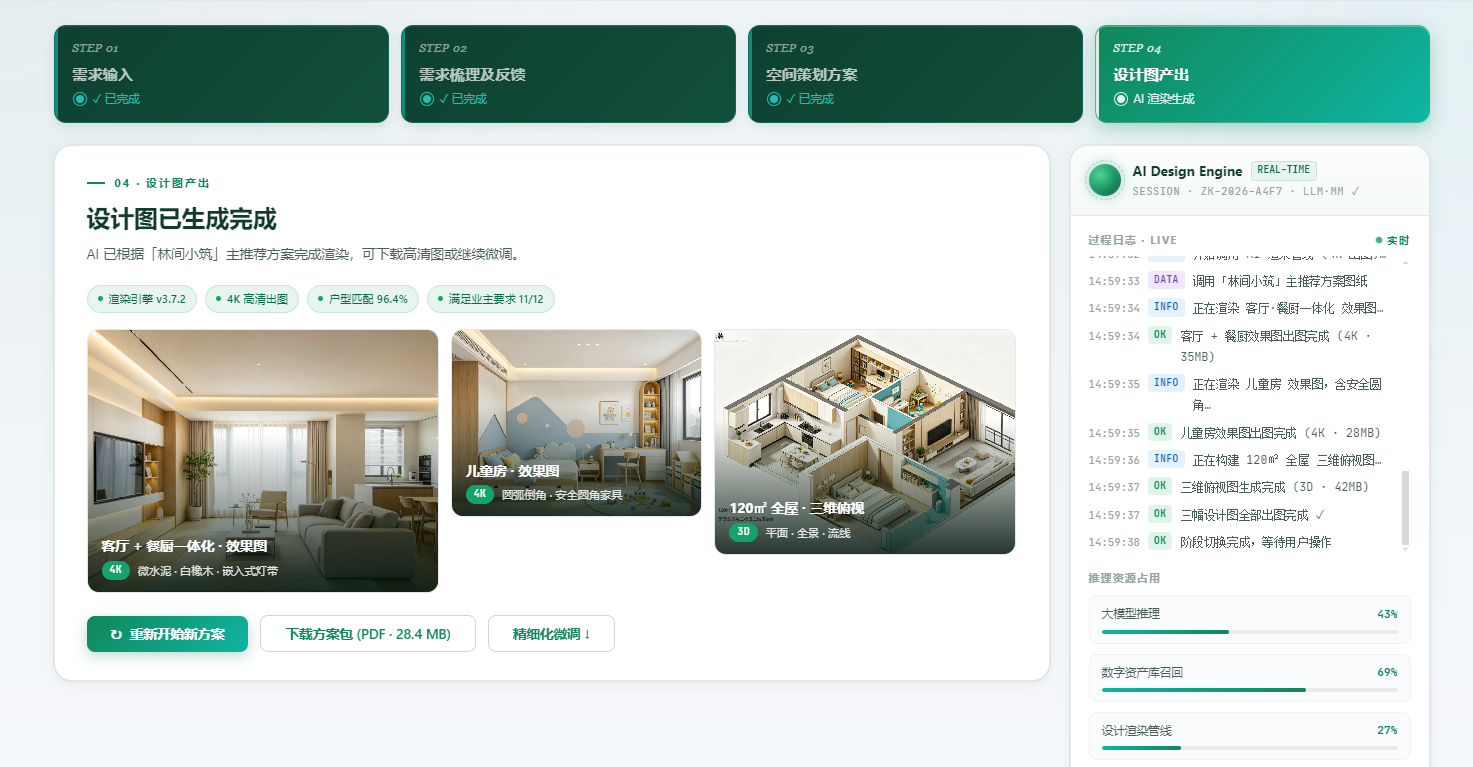Click the 4K 高清出图 chip
This screenshot has width=1473, height=767.
click(x=252, y=299)
